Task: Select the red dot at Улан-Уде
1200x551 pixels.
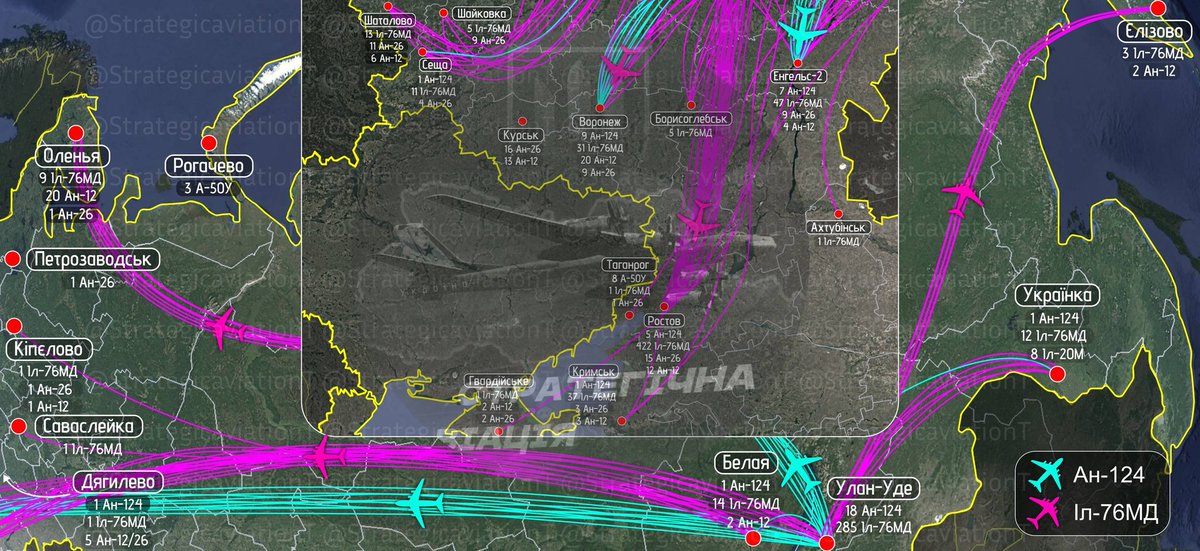Action: 826,543
